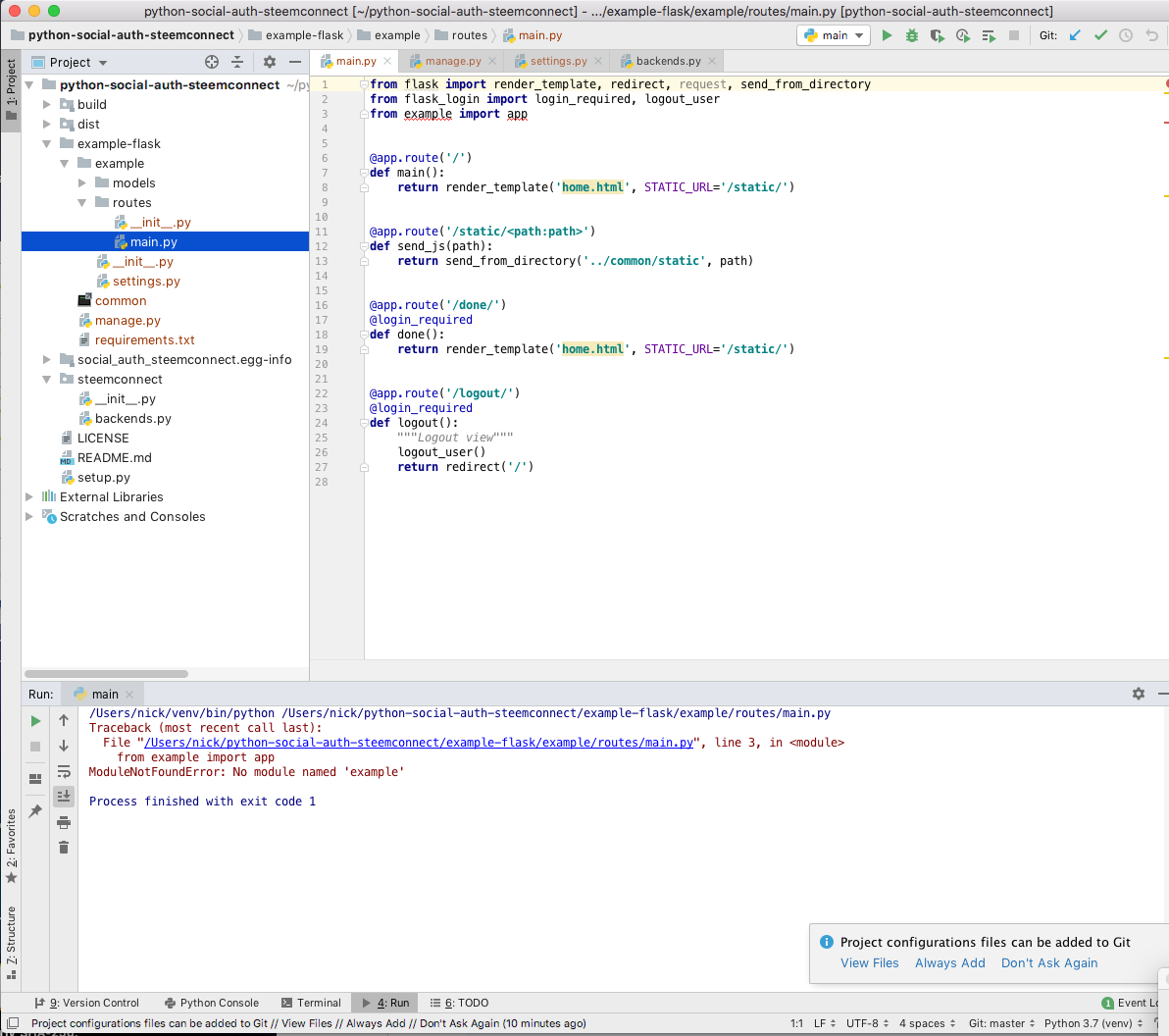
Task: Start debugging with the bug icon
Action: [912, 35]
